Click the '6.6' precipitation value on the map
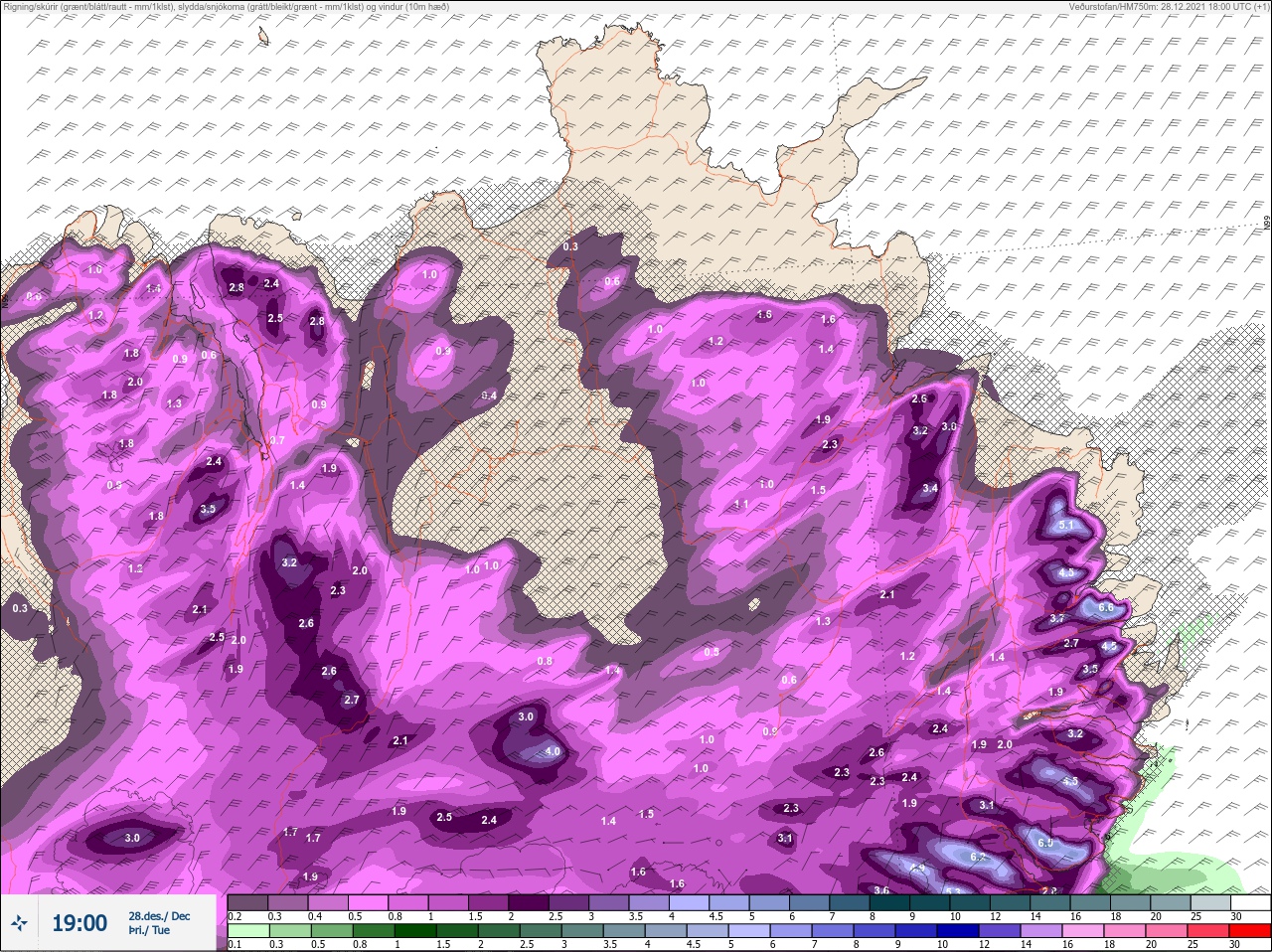This screenshot has height=952, width=1272. pyautogui.click(x=1106, y=607)
